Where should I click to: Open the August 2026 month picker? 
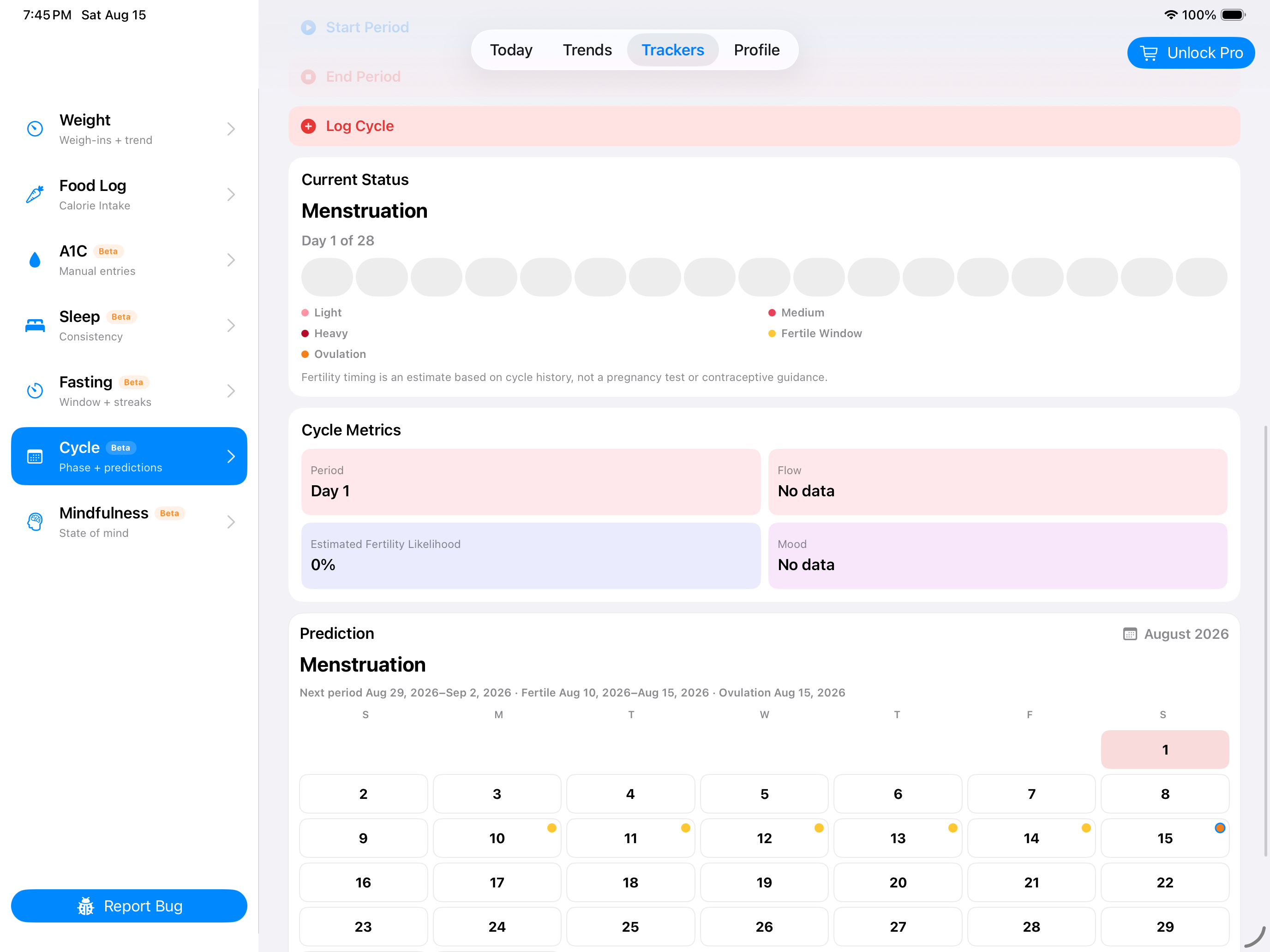click(1175, 634)
